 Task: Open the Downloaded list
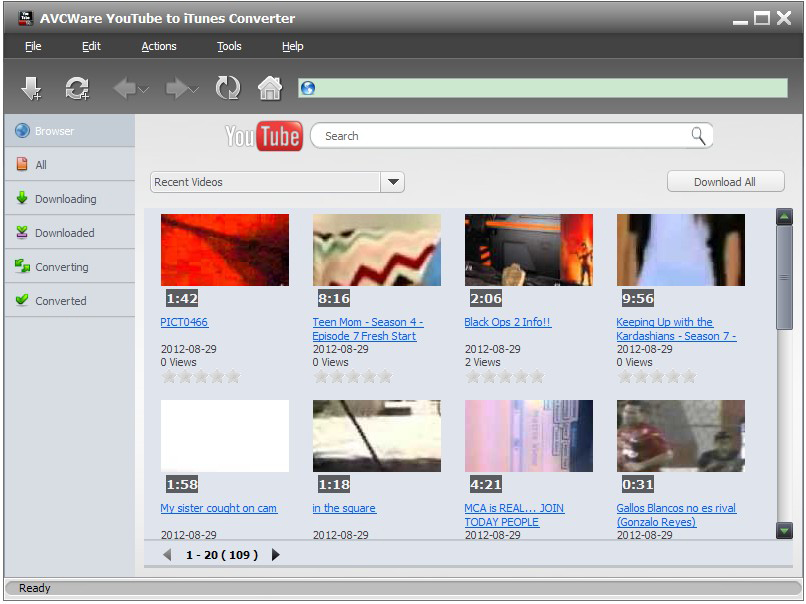pos(70,232)
